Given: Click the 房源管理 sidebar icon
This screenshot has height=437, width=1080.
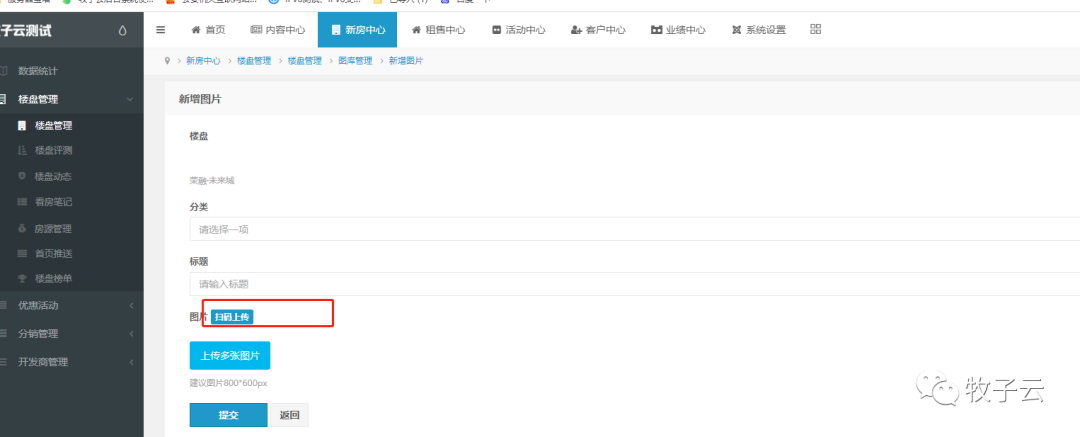Looking at the screenshot, I should (22, 228).
